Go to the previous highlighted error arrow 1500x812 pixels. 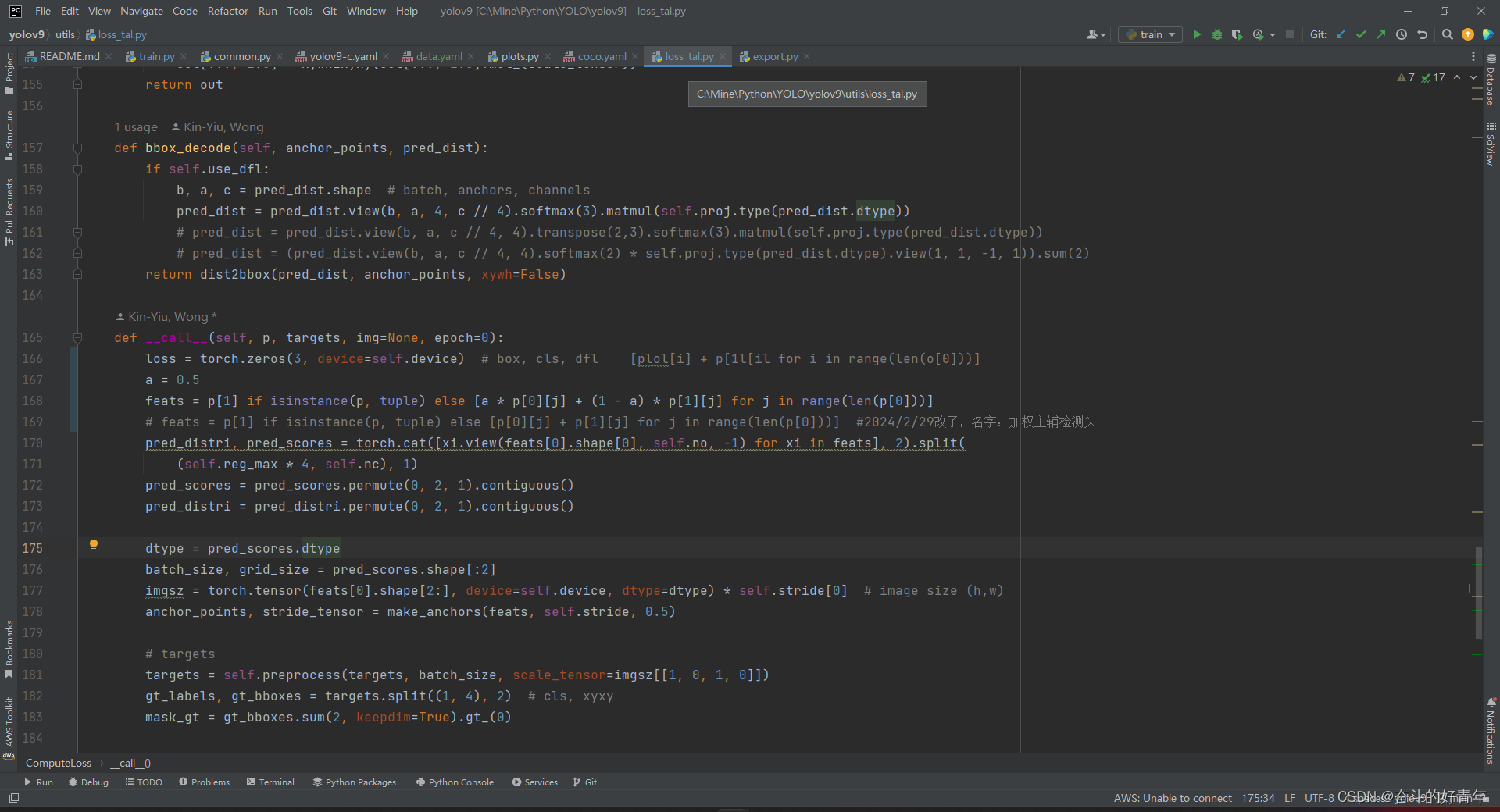[x=1457, y=77]
